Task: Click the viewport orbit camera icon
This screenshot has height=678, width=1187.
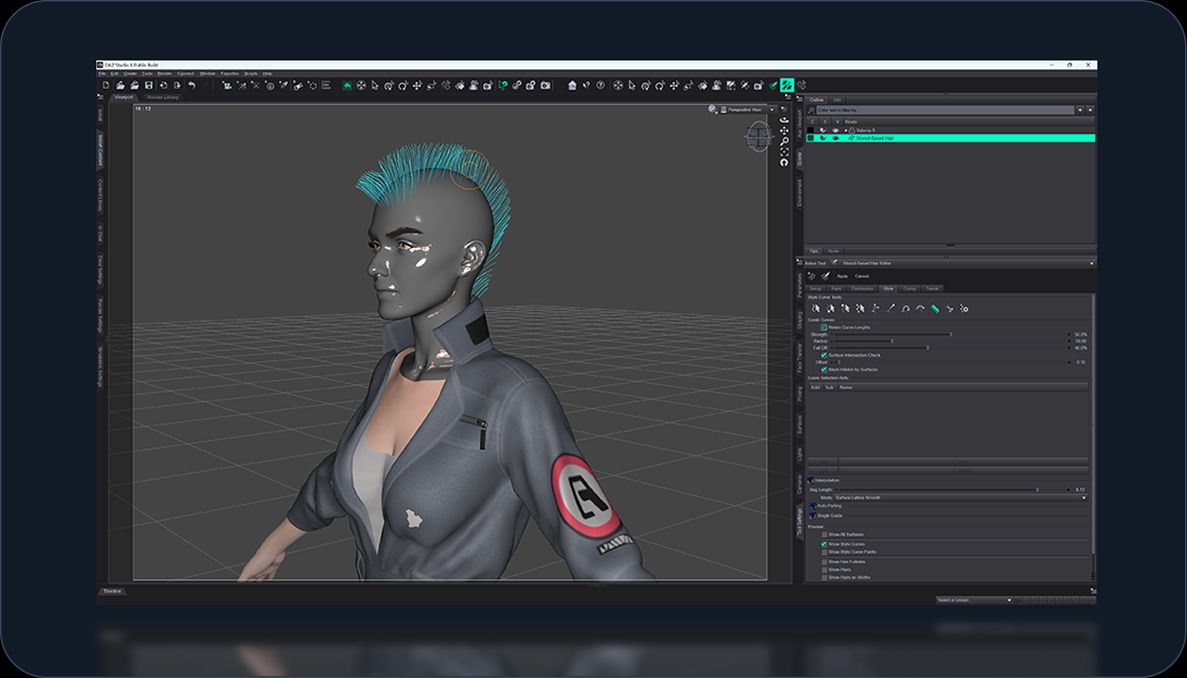Action: pyautogui.click(x=784, y=120)
